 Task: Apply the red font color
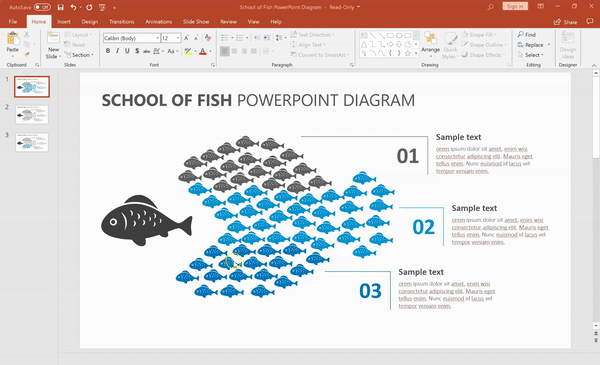pos(203,51)
